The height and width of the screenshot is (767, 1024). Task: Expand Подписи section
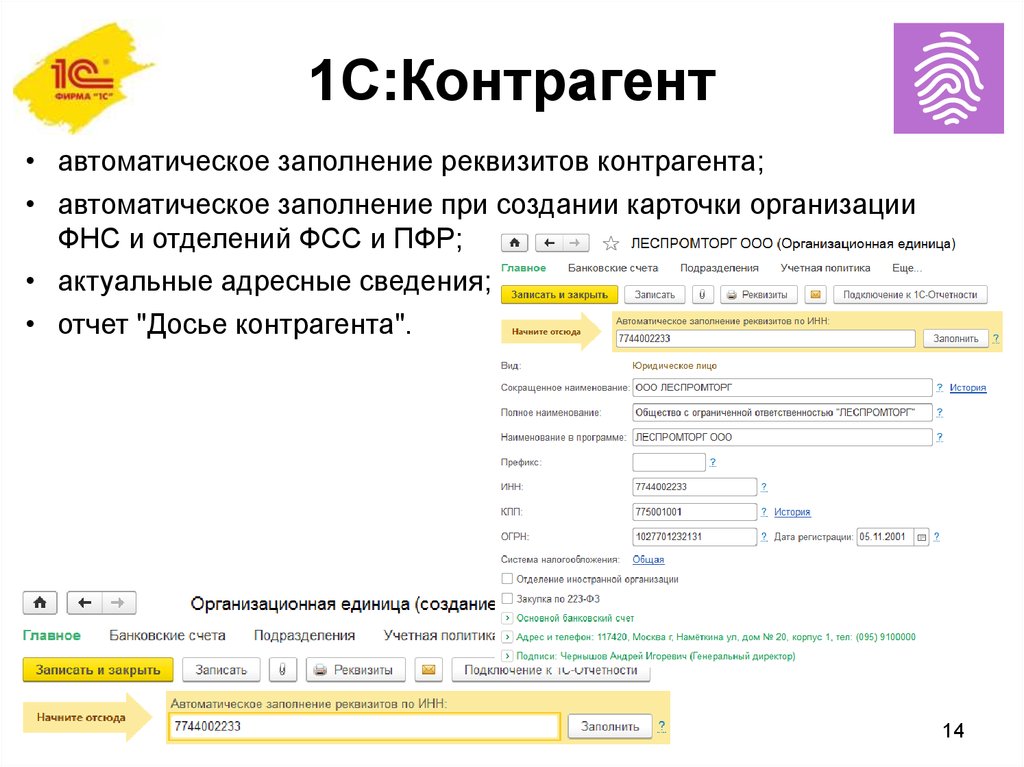pyautogui.click(x=507, y=655)
